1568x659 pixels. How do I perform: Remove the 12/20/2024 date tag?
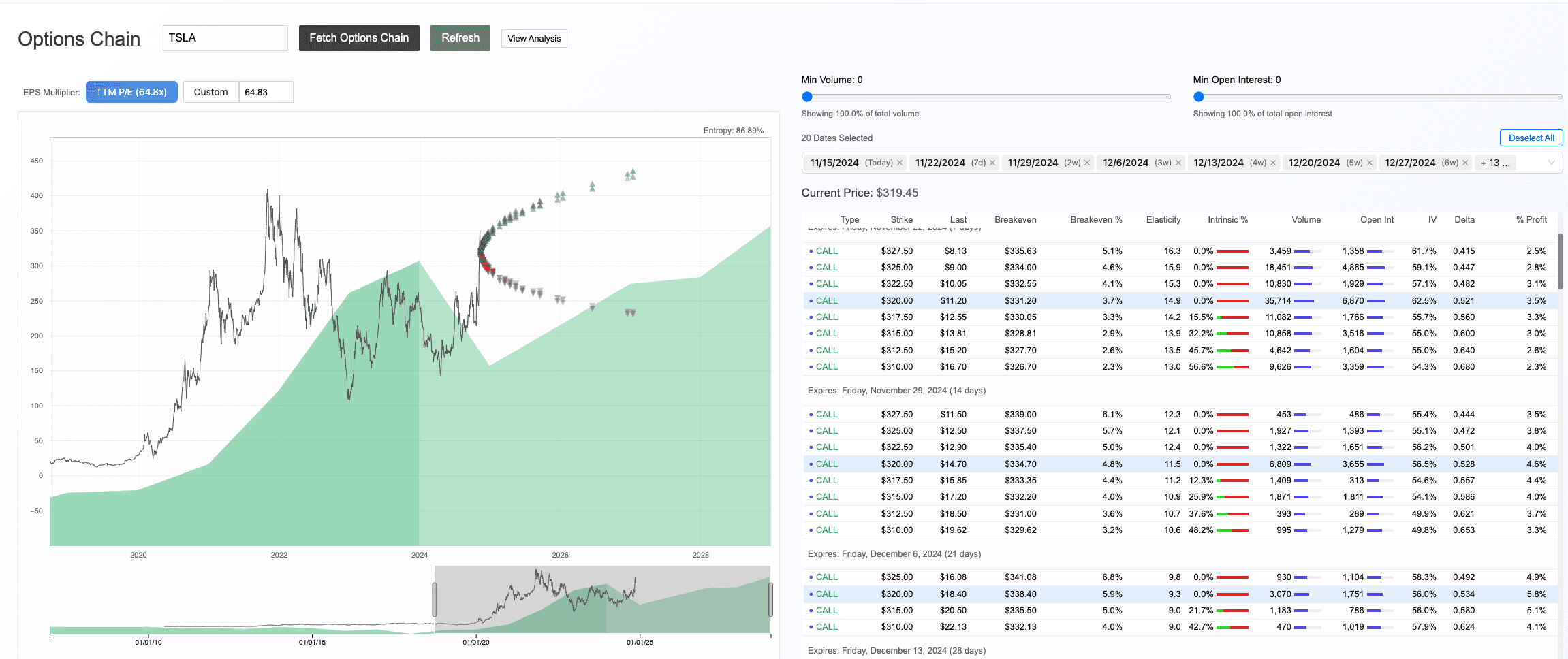[1370, 163]
